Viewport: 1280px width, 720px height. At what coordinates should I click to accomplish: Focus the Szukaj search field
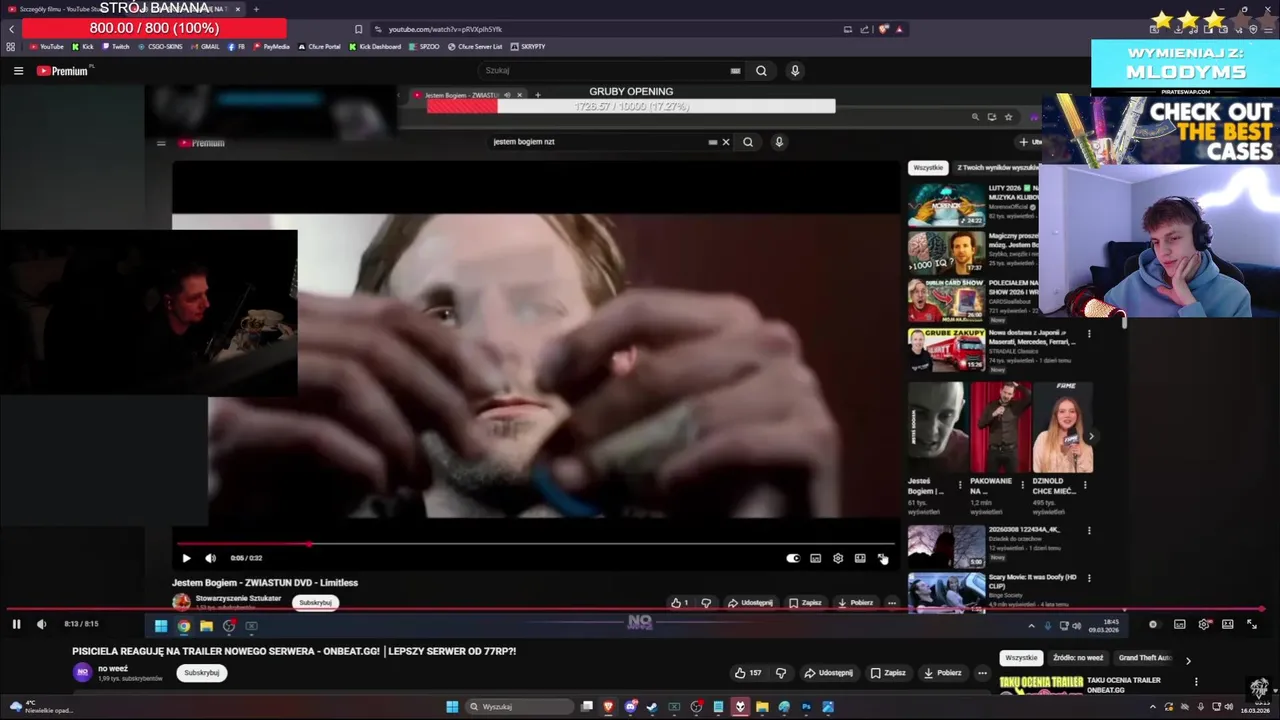(605, 71)
